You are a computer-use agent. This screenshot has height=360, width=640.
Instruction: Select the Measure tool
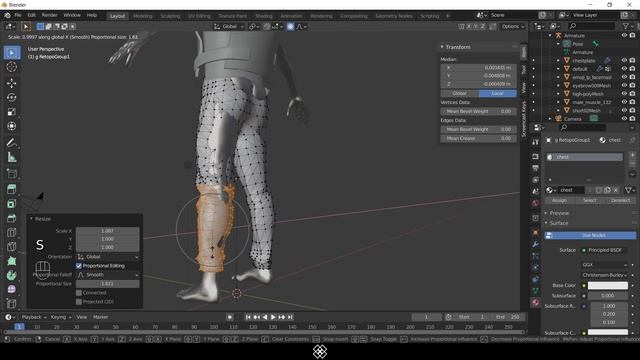[x=12, y=157]
